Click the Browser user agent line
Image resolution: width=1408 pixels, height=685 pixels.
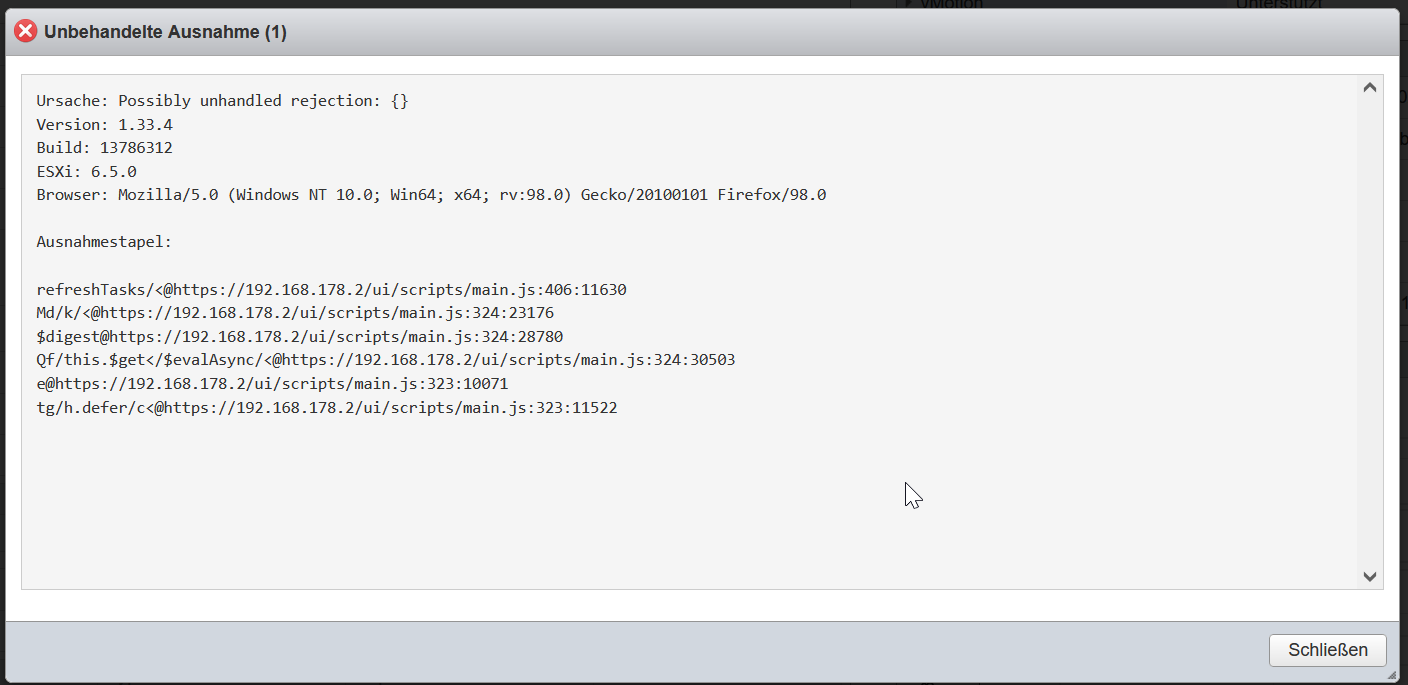pos(431,195)
